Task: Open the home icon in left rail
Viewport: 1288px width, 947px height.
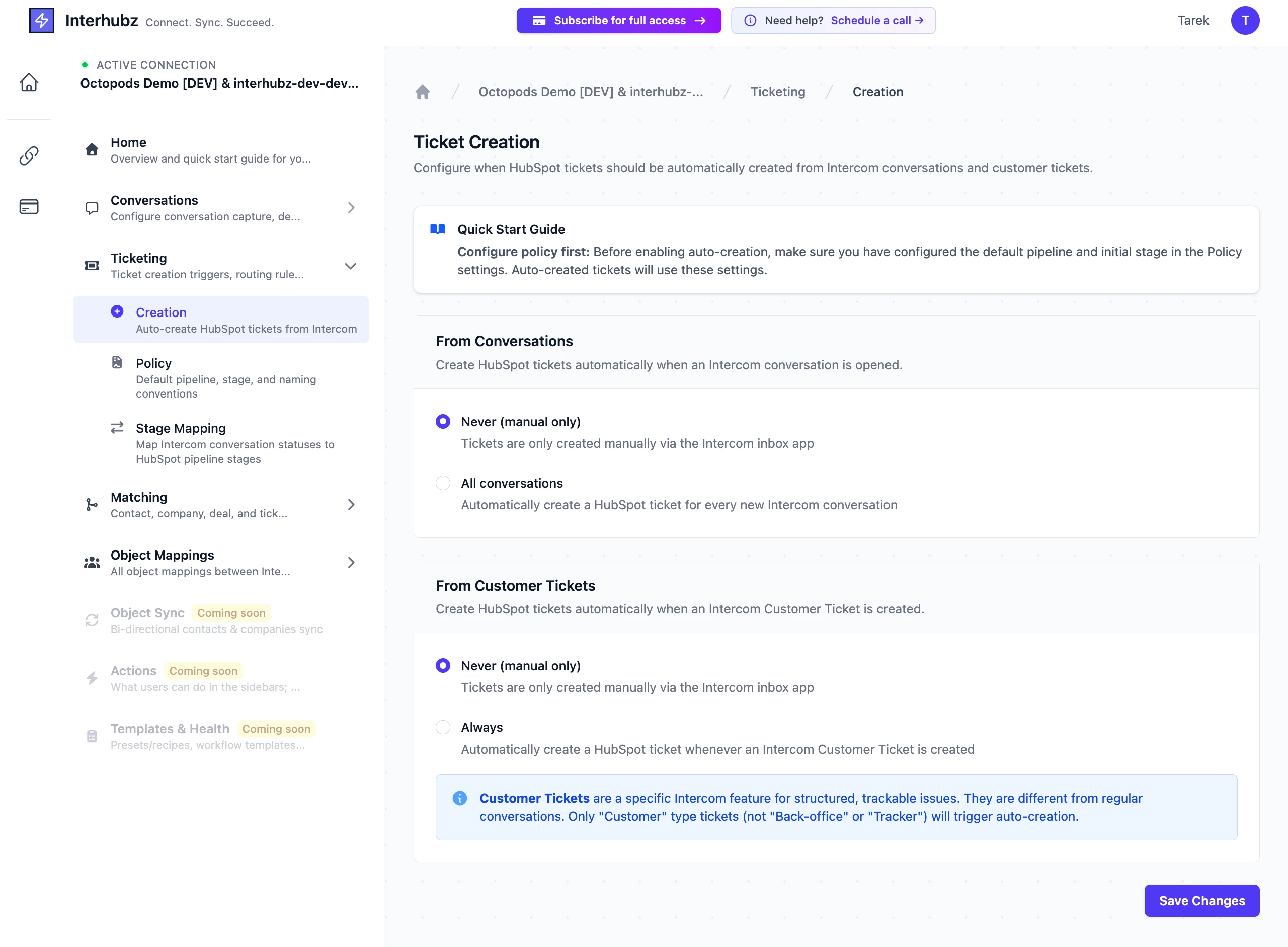Action: (x=29, y=83)
